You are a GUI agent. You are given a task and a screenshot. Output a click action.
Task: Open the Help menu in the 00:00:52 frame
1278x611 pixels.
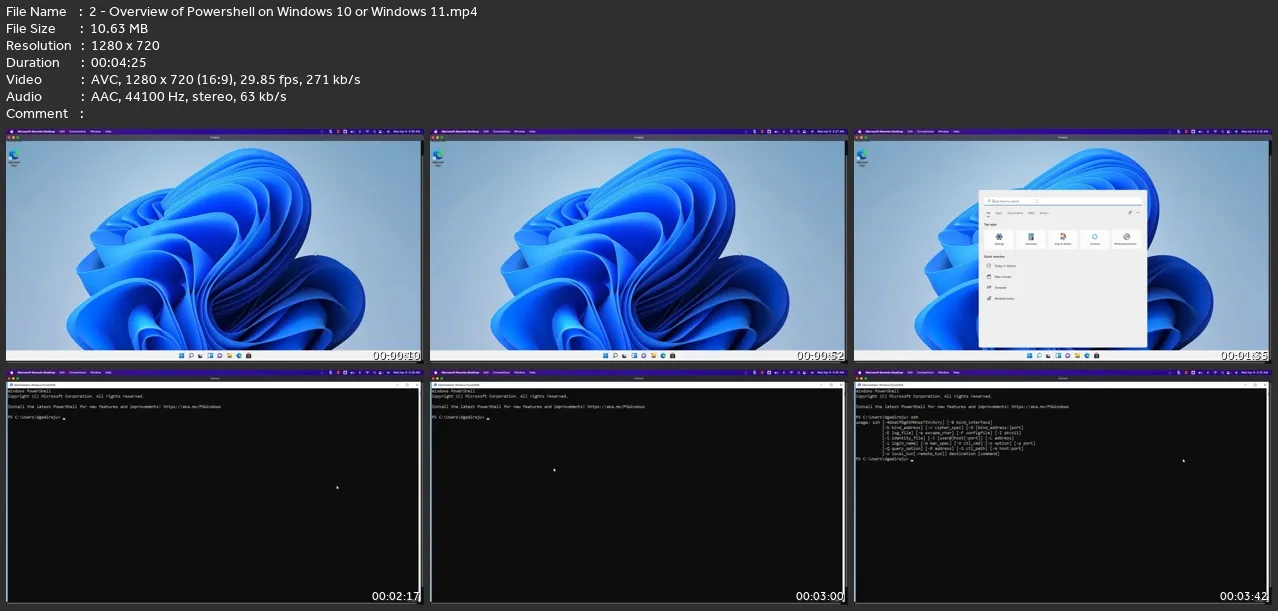(x=532, y=132)
